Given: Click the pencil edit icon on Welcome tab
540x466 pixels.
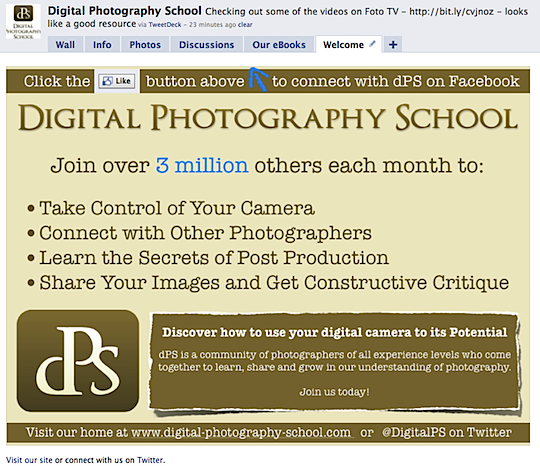Looking at the screenshot, I should [372, 44].
